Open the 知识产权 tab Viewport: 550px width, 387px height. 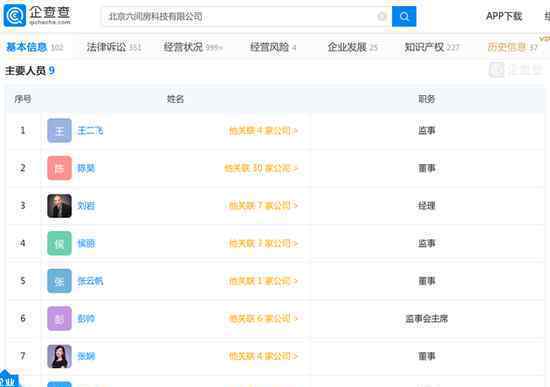[431, 47]
